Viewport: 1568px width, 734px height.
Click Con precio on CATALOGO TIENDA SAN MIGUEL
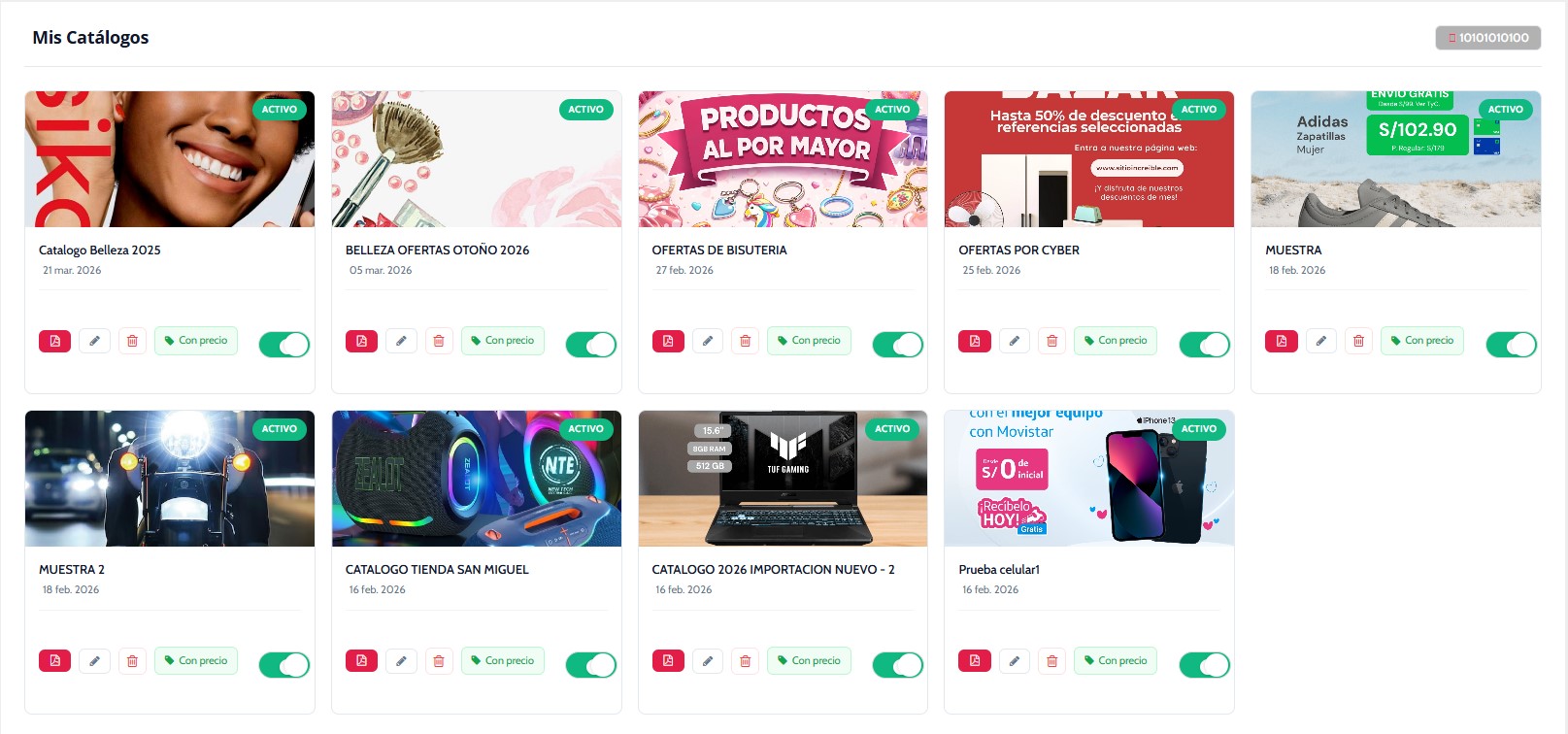tap(503, 661)
